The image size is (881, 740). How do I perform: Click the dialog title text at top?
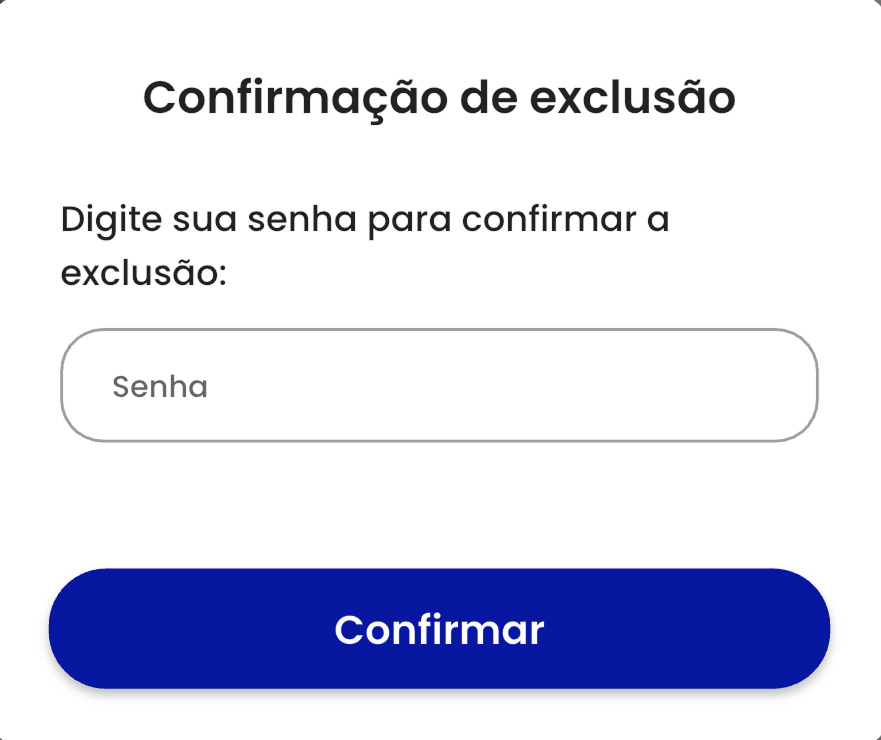coord(439,98)
